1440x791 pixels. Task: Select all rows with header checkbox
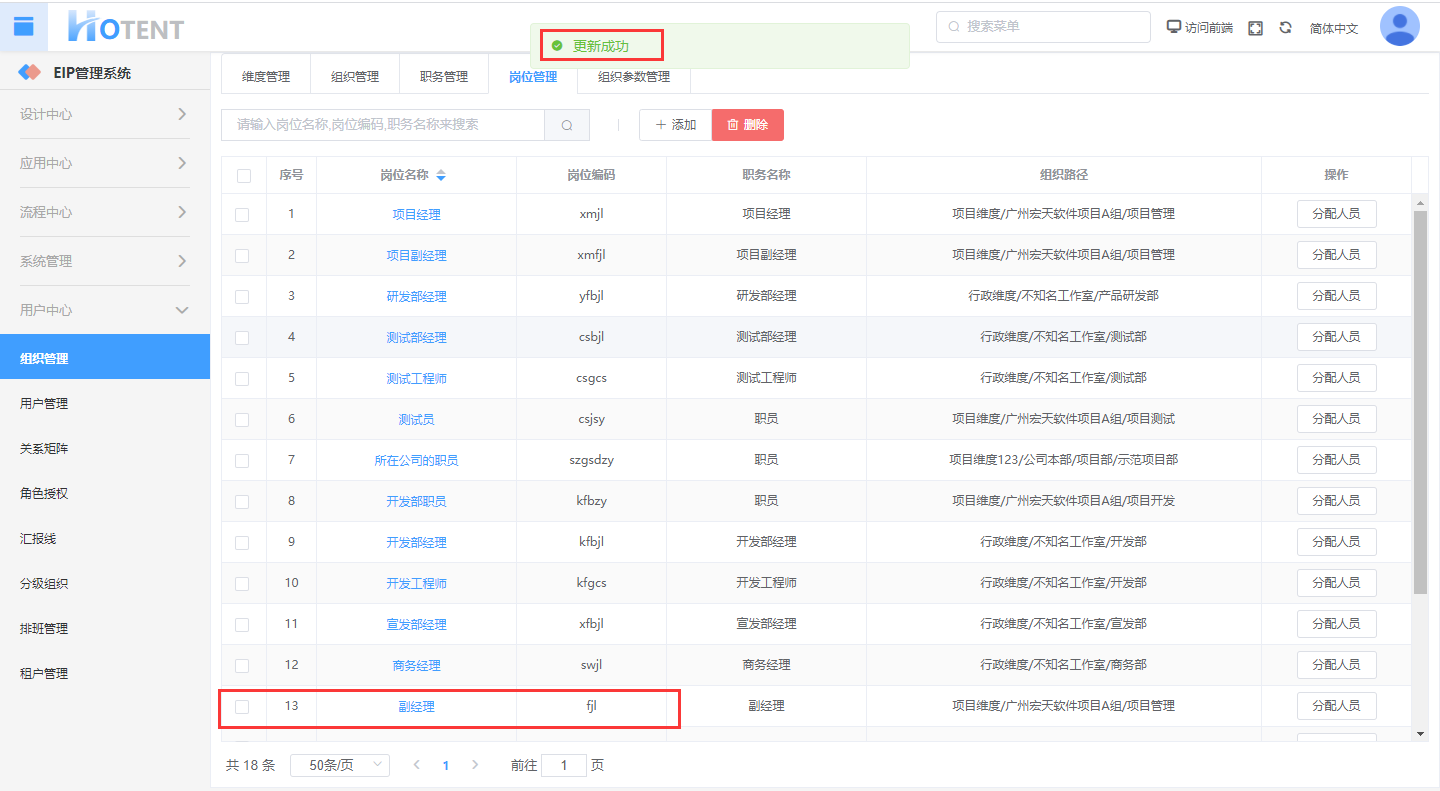coord(244,176)
